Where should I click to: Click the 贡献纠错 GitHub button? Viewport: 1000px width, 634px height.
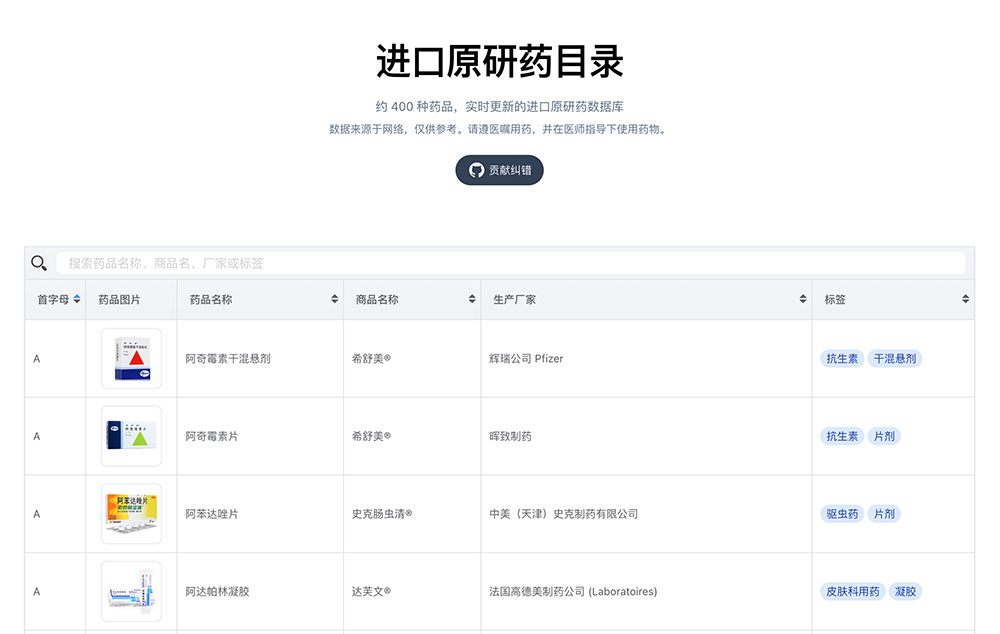(x=499, y=170)
